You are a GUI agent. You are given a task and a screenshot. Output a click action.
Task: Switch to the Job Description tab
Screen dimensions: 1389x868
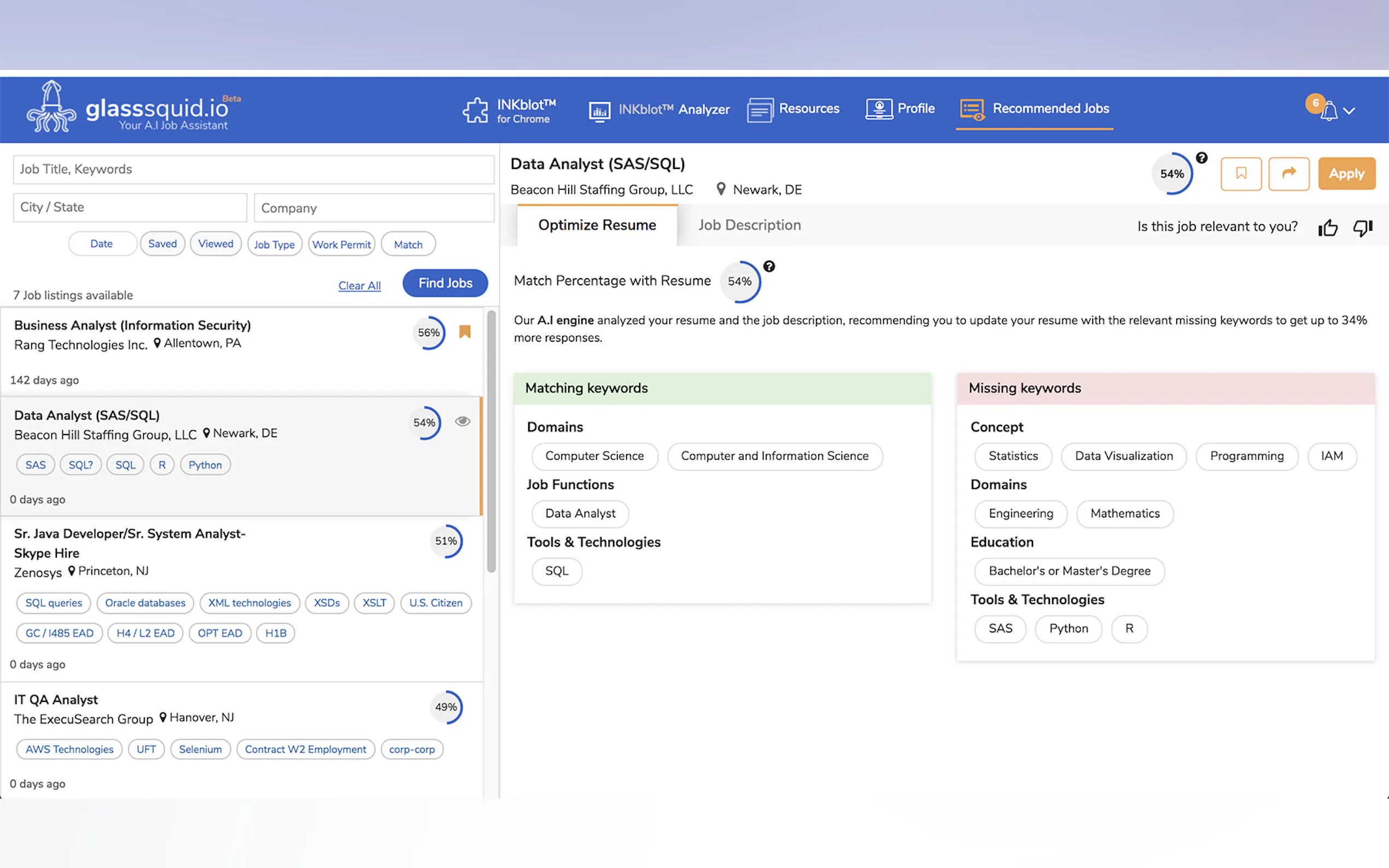tap(749, 225)
